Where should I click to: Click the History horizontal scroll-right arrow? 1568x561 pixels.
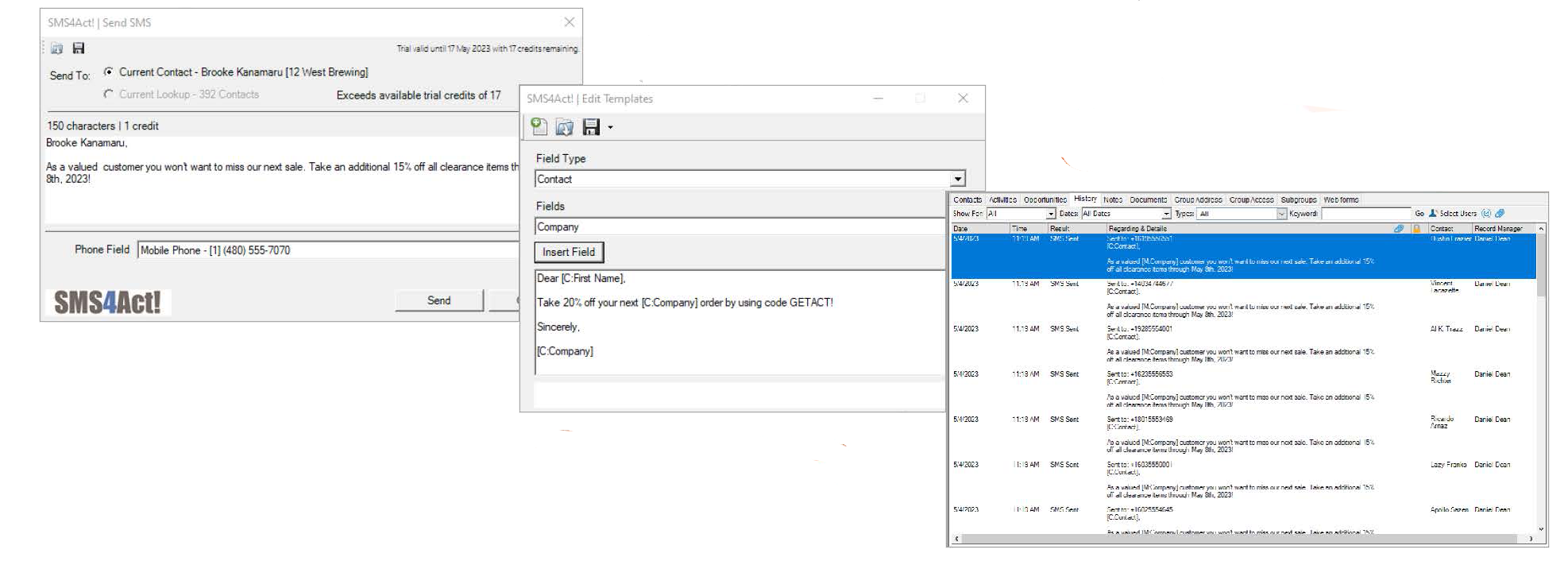tap(1531, 539)
